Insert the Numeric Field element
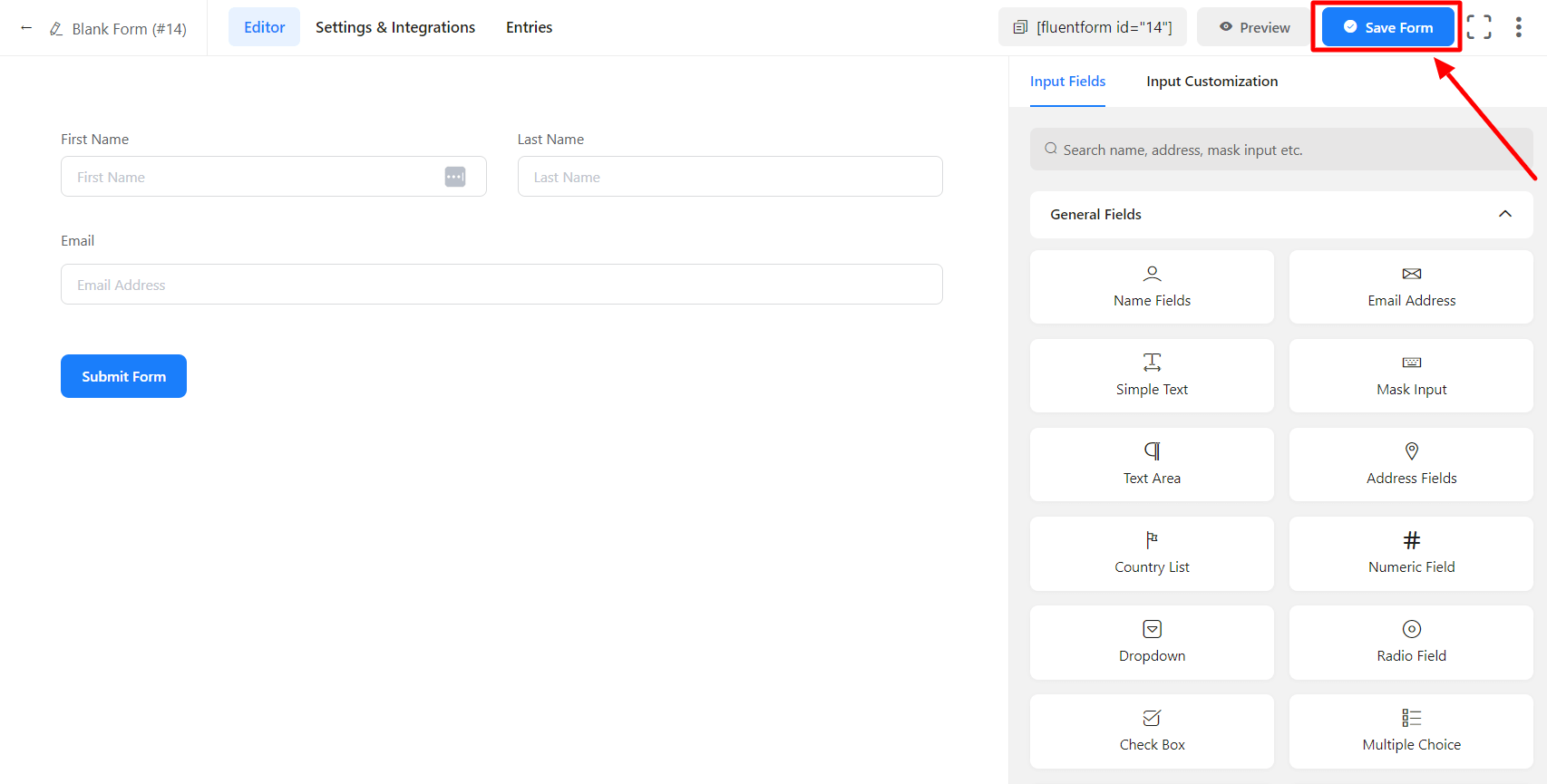The width and height of the screenshot is (1547, 784). (1411, 553)
